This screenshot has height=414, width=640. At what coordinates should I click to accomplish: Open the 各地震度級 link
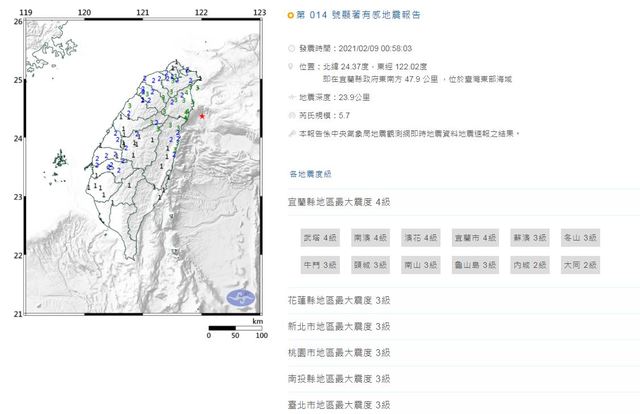pos(311,174)
